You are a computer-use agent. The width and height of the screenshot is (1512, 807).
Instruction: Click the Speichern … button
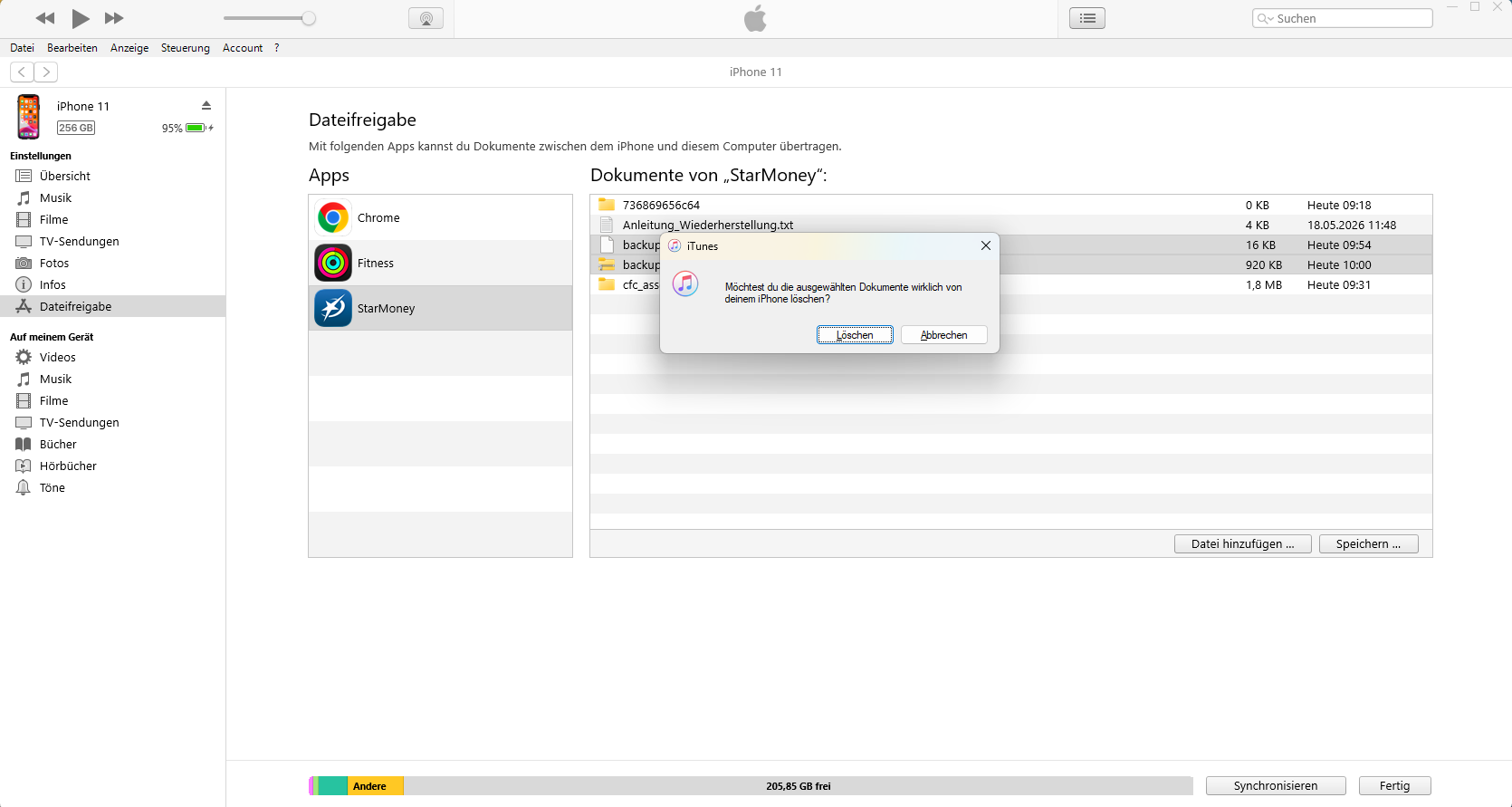click(1368, 543)
